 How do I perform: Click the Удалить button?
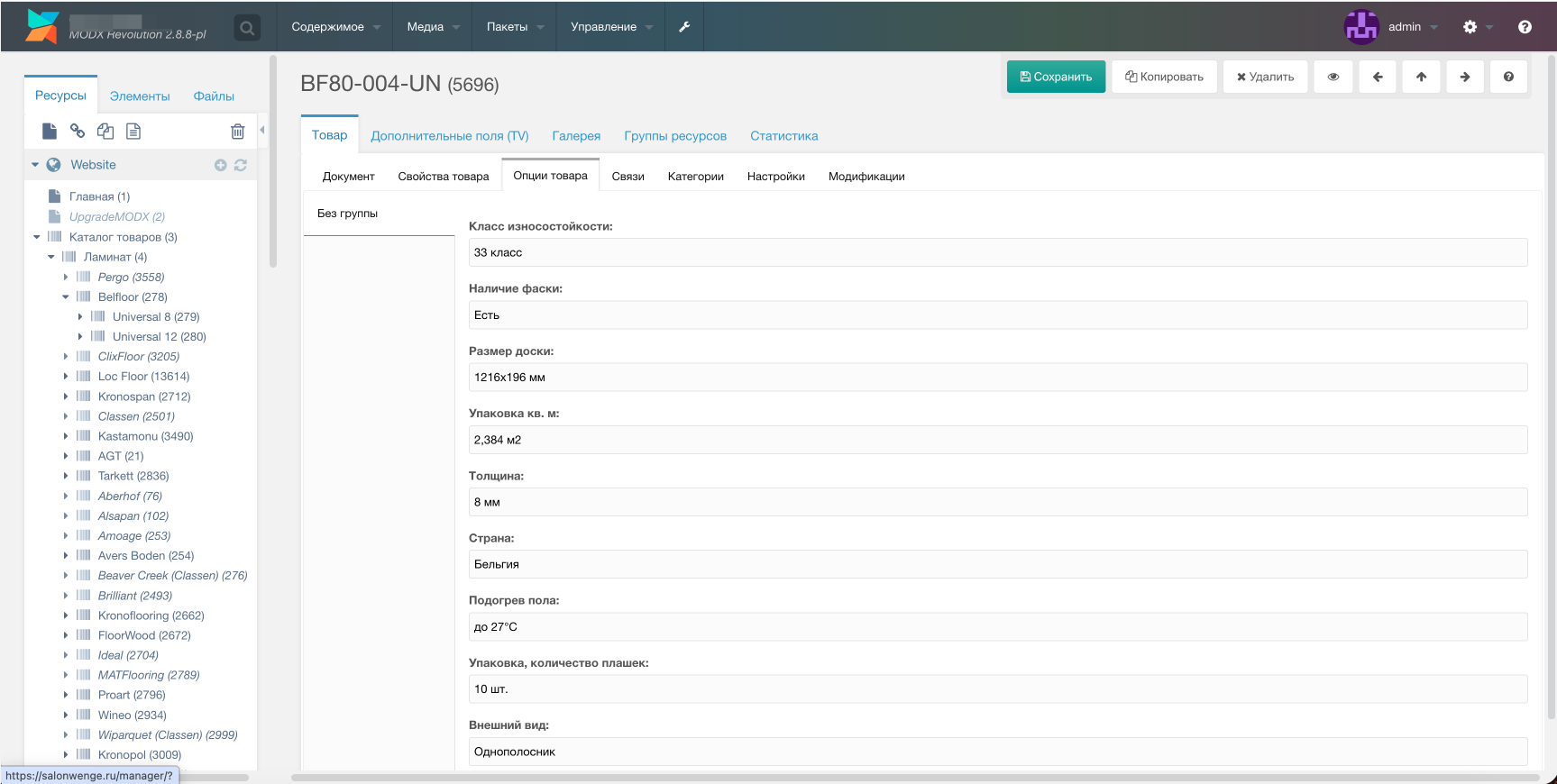coord(1265,77)
